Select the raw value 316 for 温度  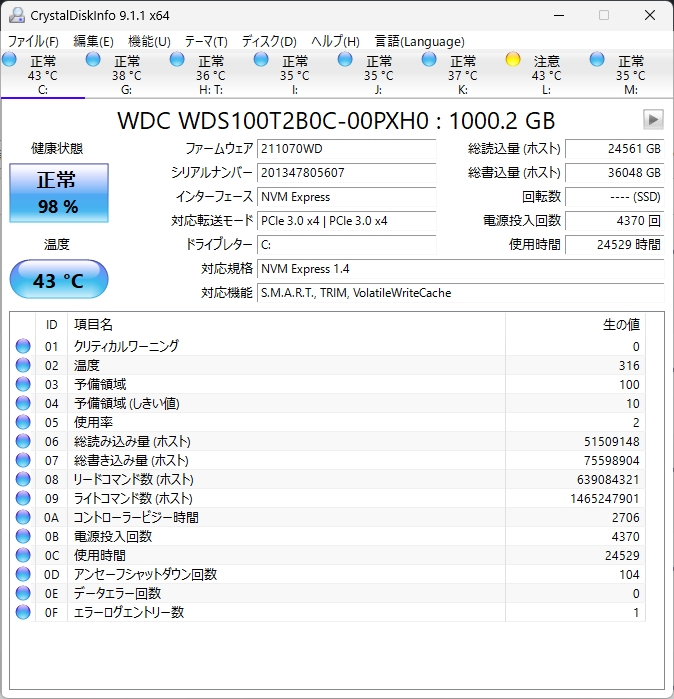point(629,366)
